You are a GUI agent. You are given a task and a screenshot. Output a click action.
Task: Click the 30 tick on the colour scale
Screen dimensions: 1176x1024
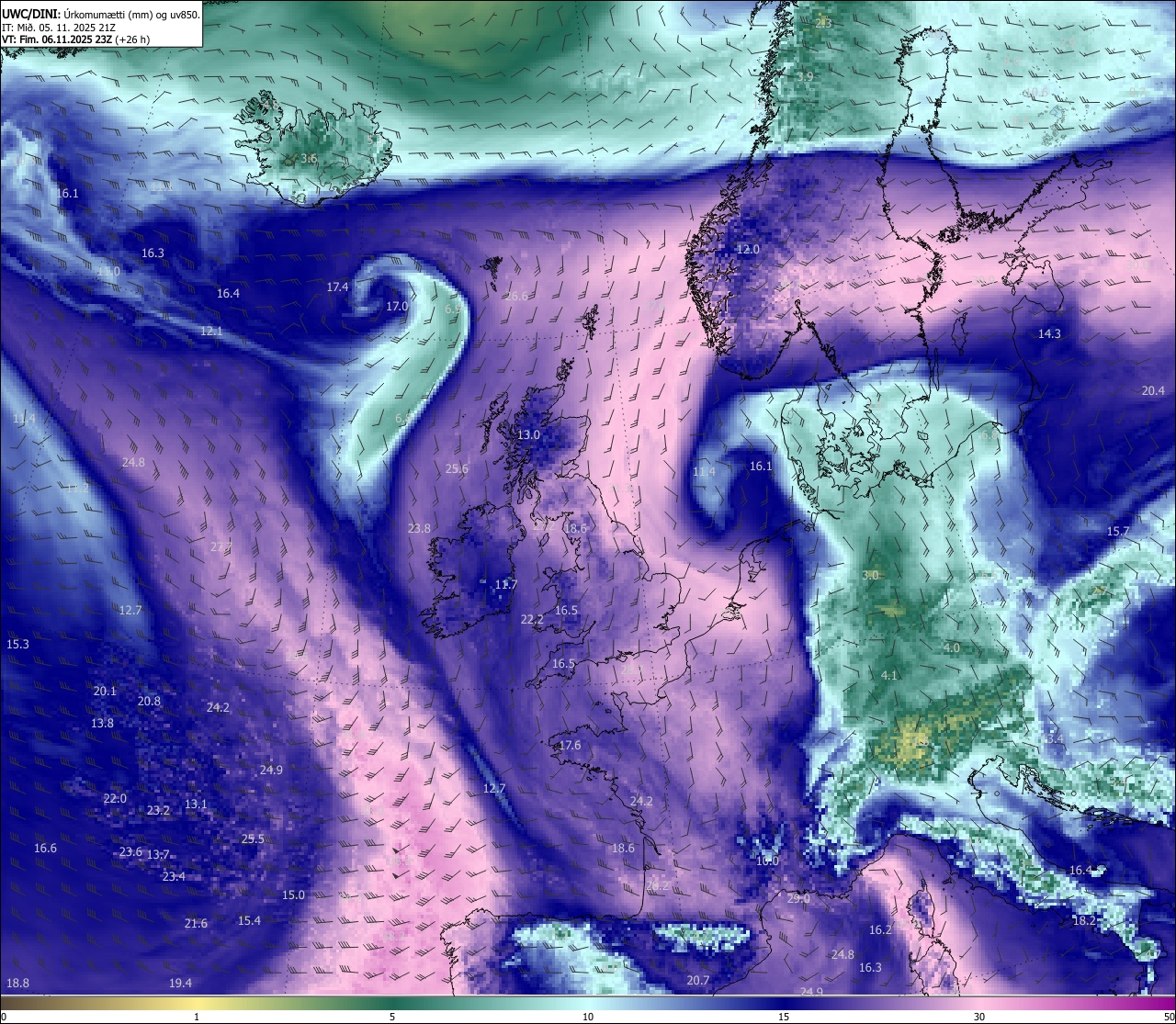(979, 1017)
